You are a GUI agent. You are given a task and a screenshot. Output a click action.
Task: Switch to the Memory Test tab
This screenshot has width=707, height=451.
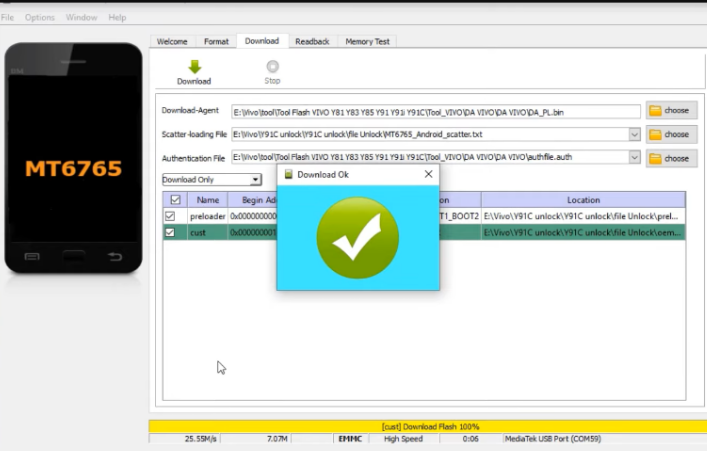pos(367,41)
